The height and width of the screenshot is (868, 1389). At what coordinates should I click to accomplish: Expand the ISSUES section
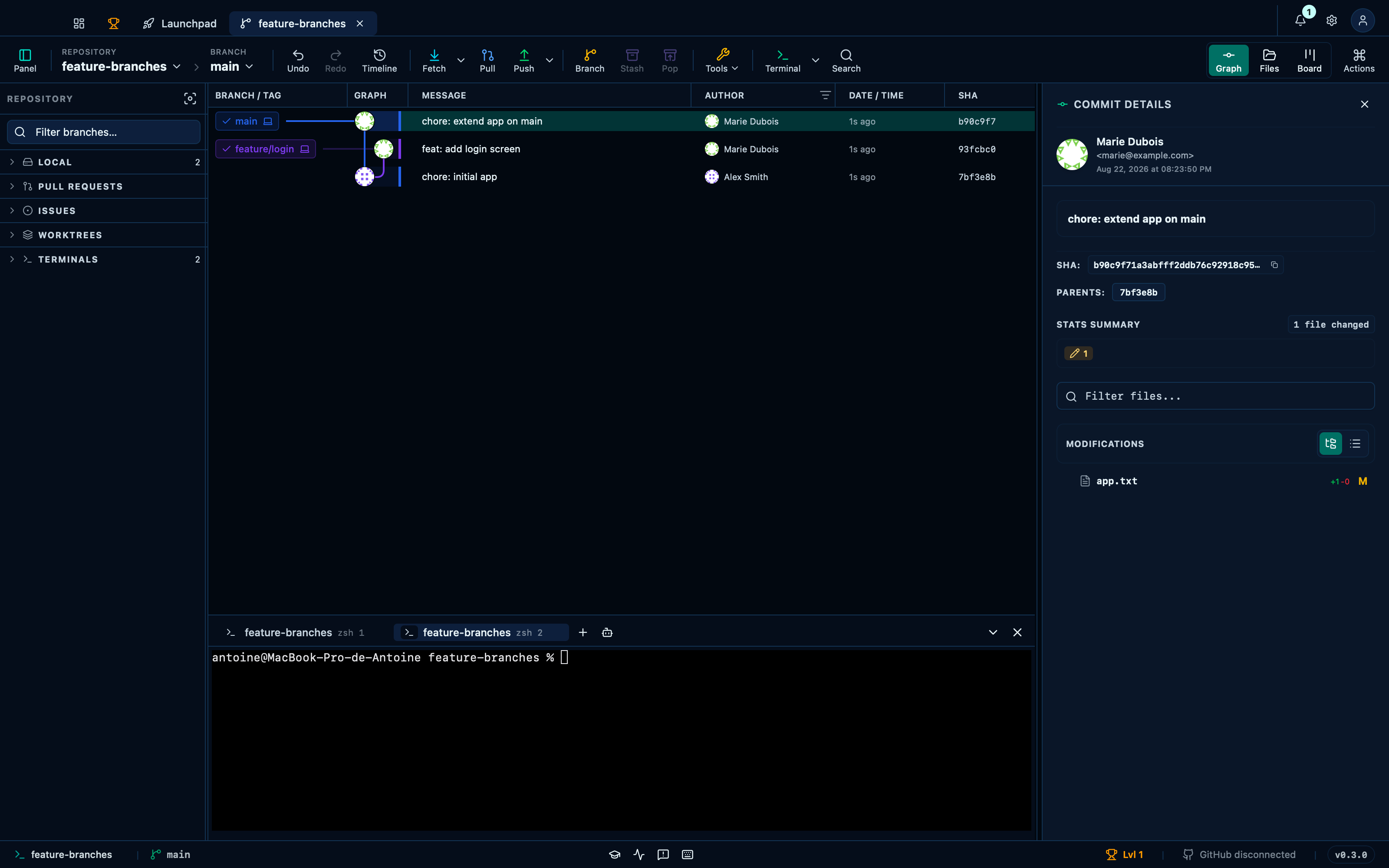pyautogui.click(x=103, y=210)
